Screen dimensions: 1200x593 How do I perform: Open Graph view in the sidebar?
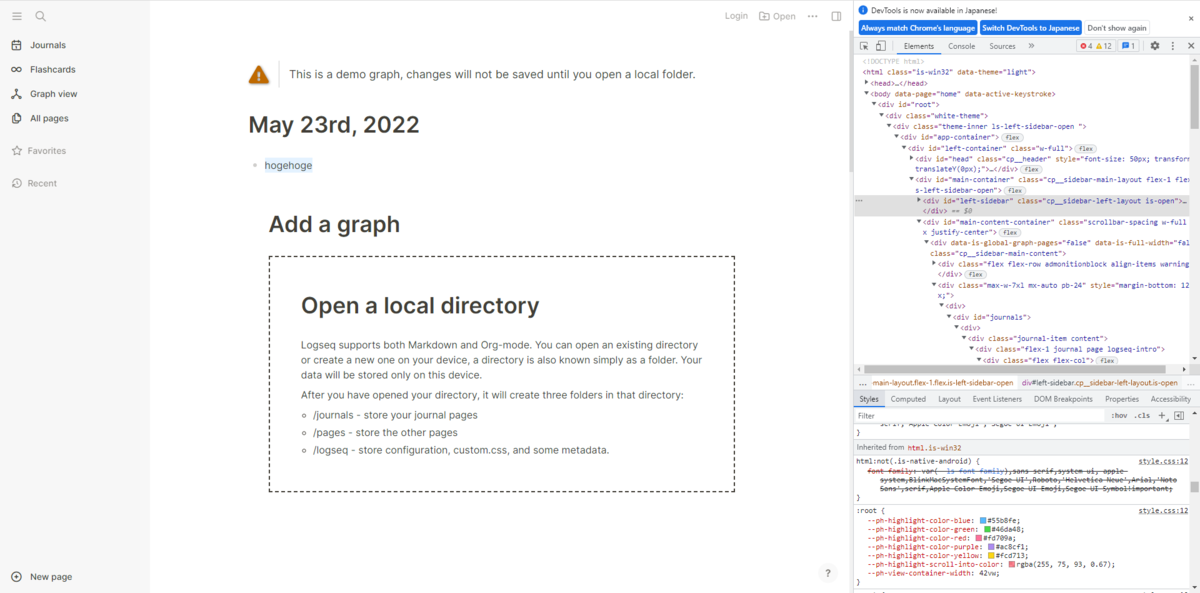(x=53, y=94)
